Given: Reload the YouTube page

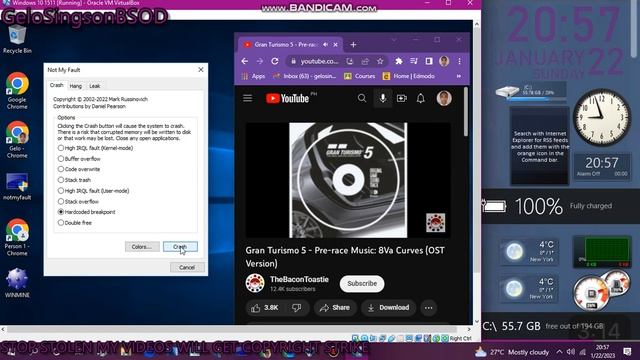Looking at the screenshot, I should pyautogui.click(x=275, y=61).
